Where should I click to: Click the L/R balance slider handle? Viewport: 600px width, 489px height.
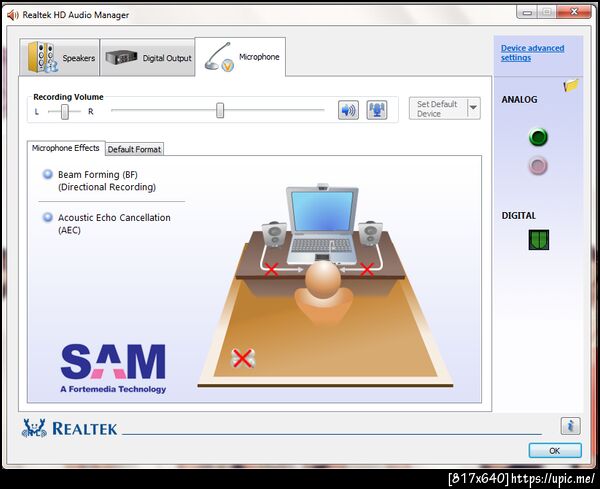[65, 112]
